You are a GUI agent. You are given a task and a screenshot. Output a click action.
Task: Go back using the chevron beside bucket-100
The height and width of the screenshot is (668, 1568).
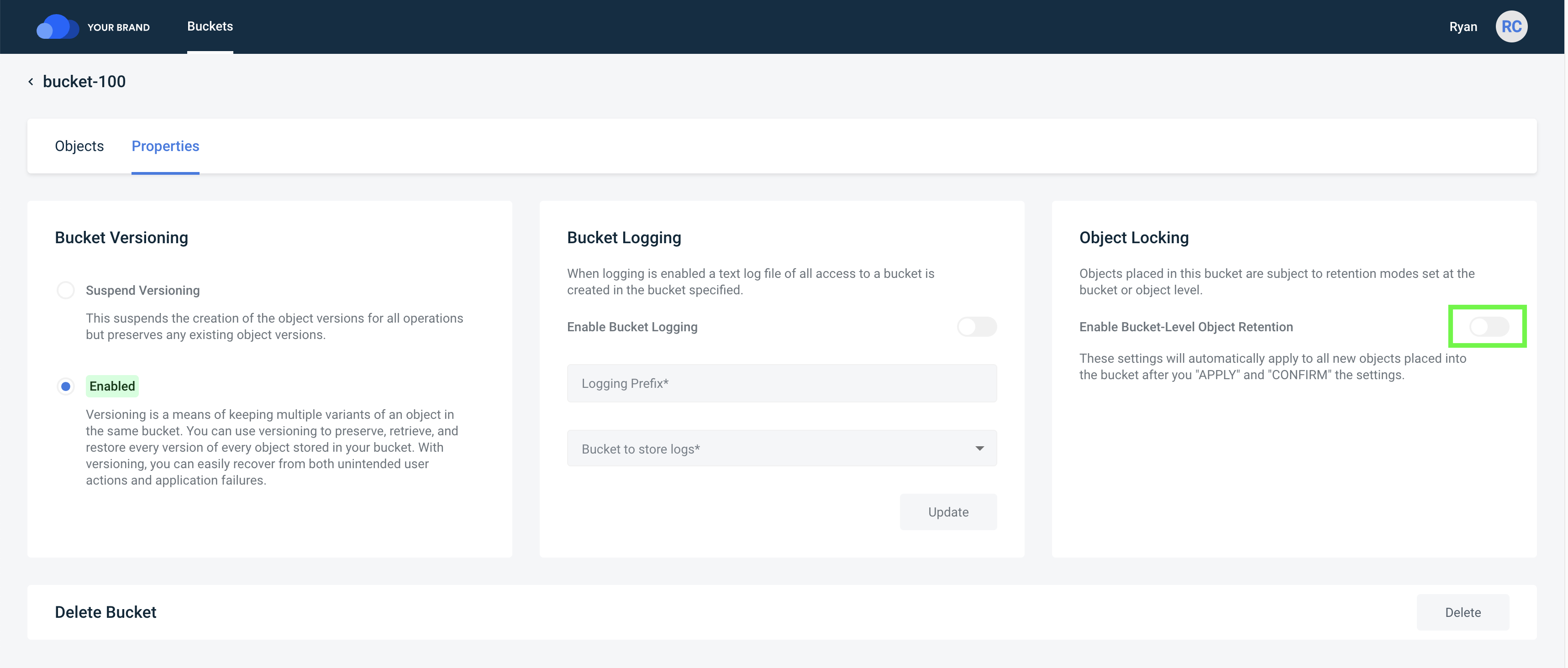(x=31, y=82)
